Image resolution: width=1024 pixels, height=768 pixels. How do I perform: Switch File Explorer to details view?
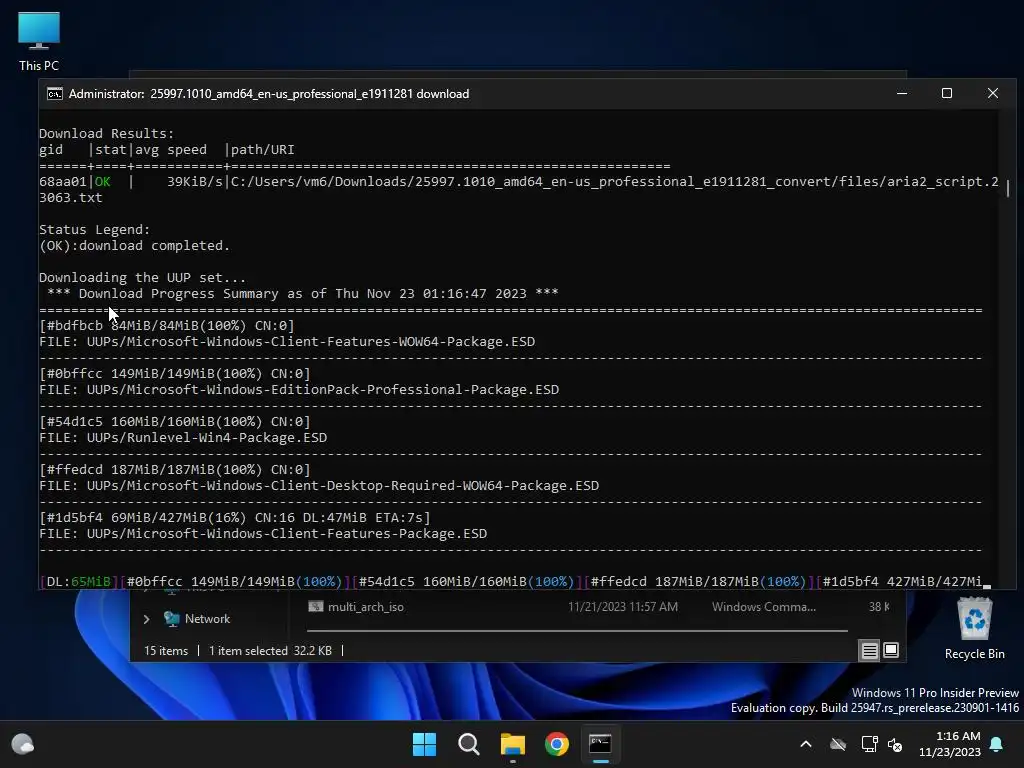(869, 650)
